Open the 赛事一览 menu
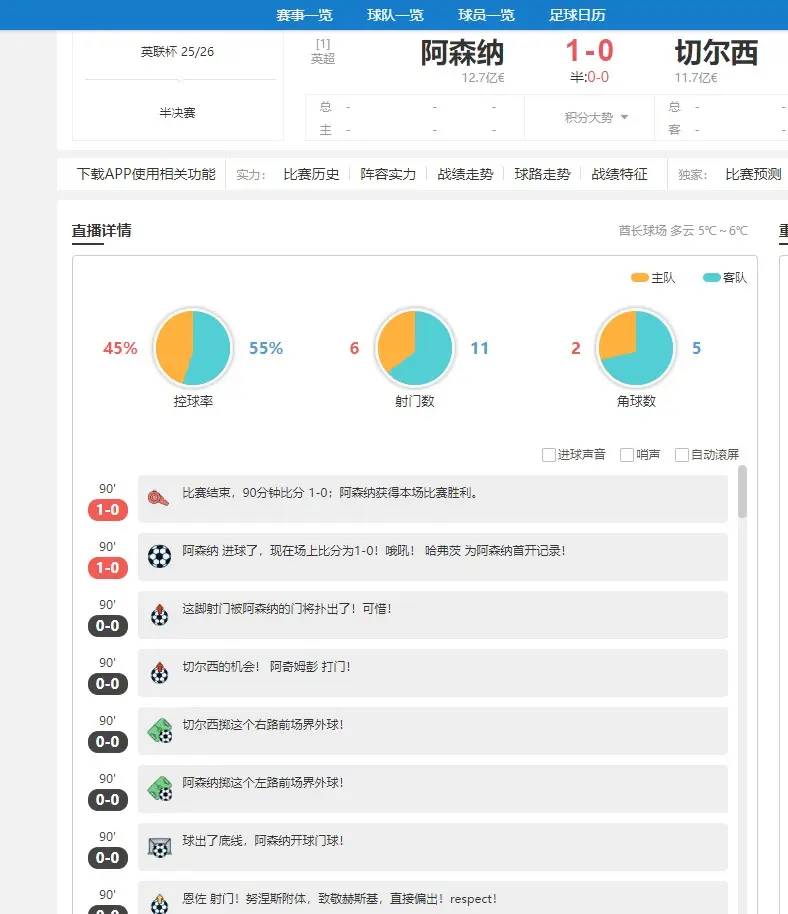Image resolution: width=788 pixels, height=914 pixels. coord(304,15)
